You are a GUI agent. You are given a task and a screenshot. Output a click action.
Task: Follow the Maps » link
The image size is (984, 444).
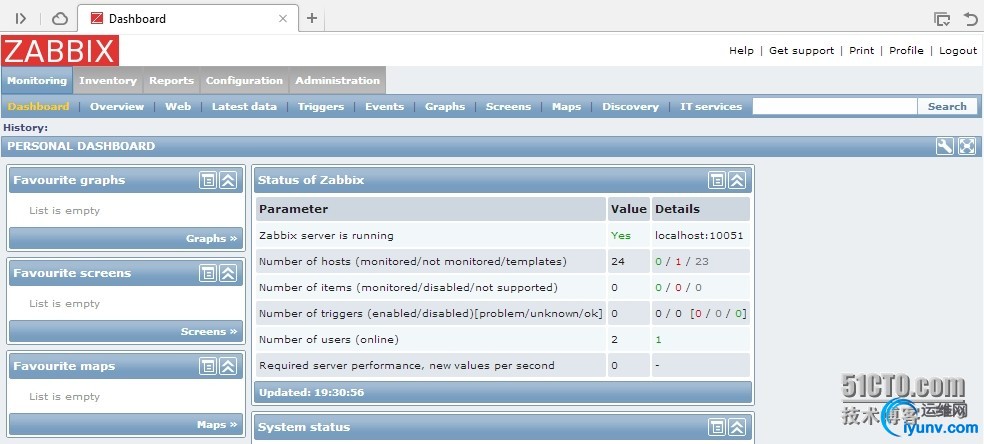[x=217, y=425]
